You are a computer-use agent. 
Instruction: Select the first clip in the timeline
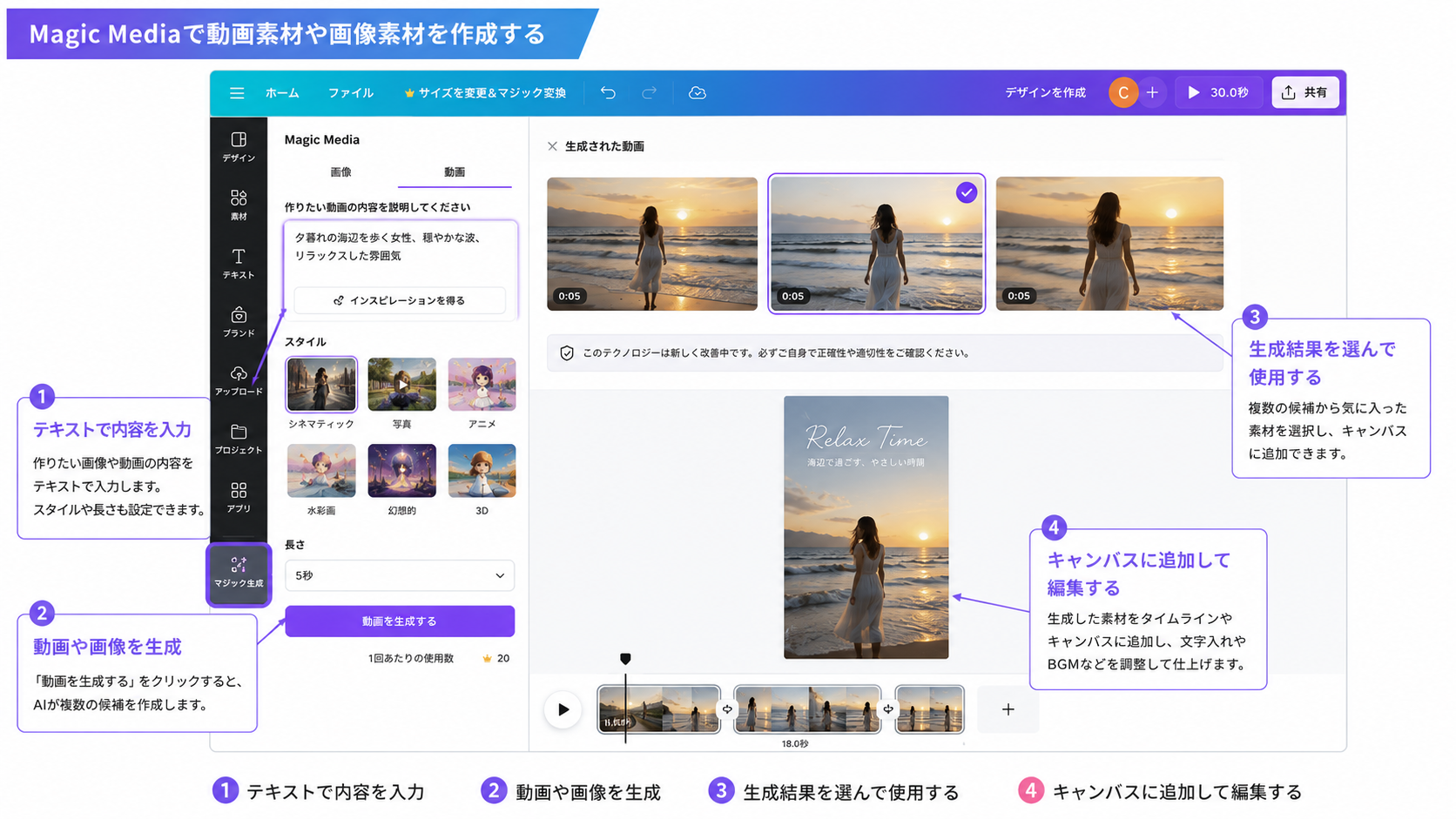coord(659,709)
